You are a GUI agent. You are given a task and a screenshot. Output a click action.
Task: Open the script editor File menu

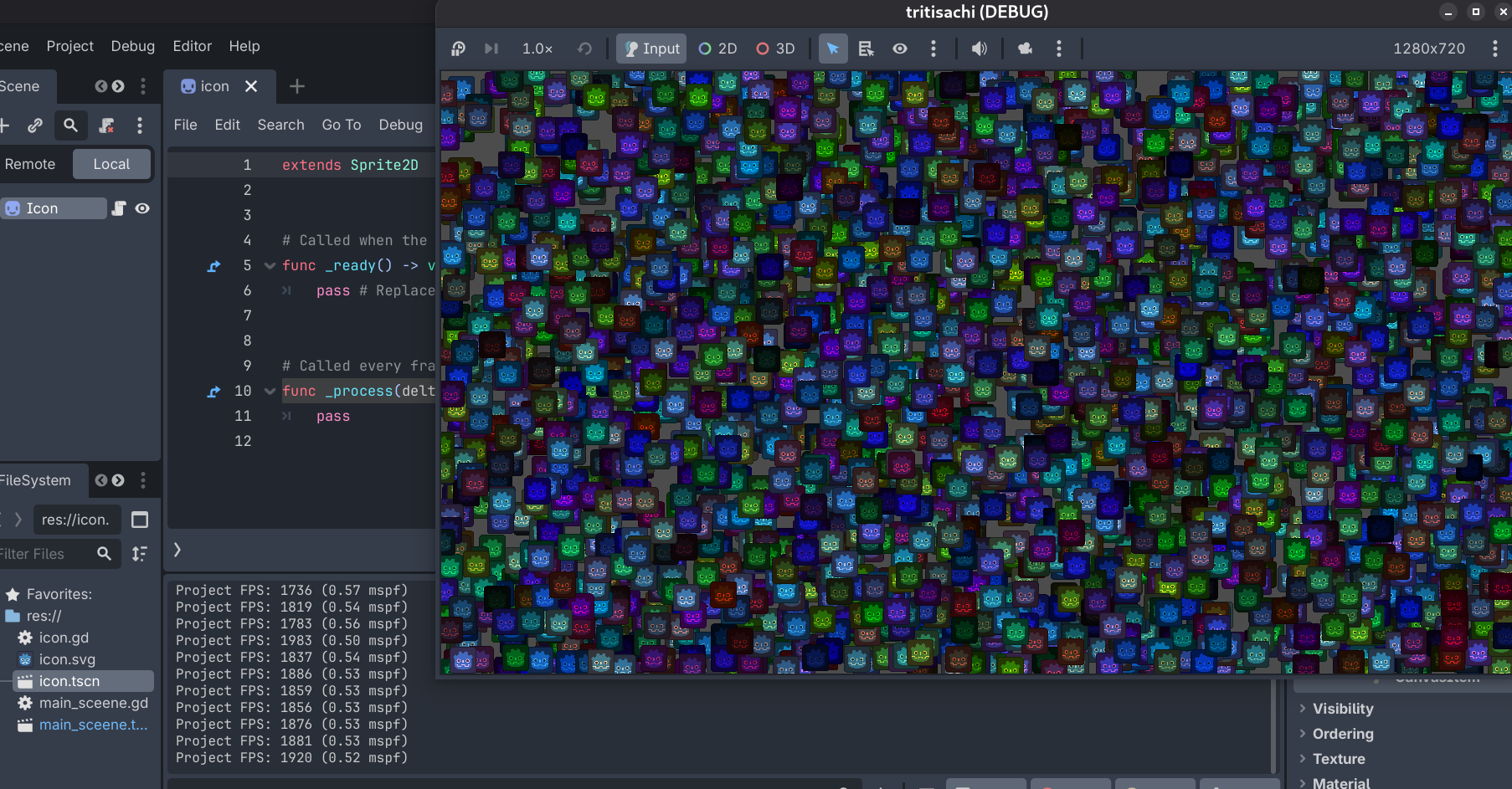(186, 125)
